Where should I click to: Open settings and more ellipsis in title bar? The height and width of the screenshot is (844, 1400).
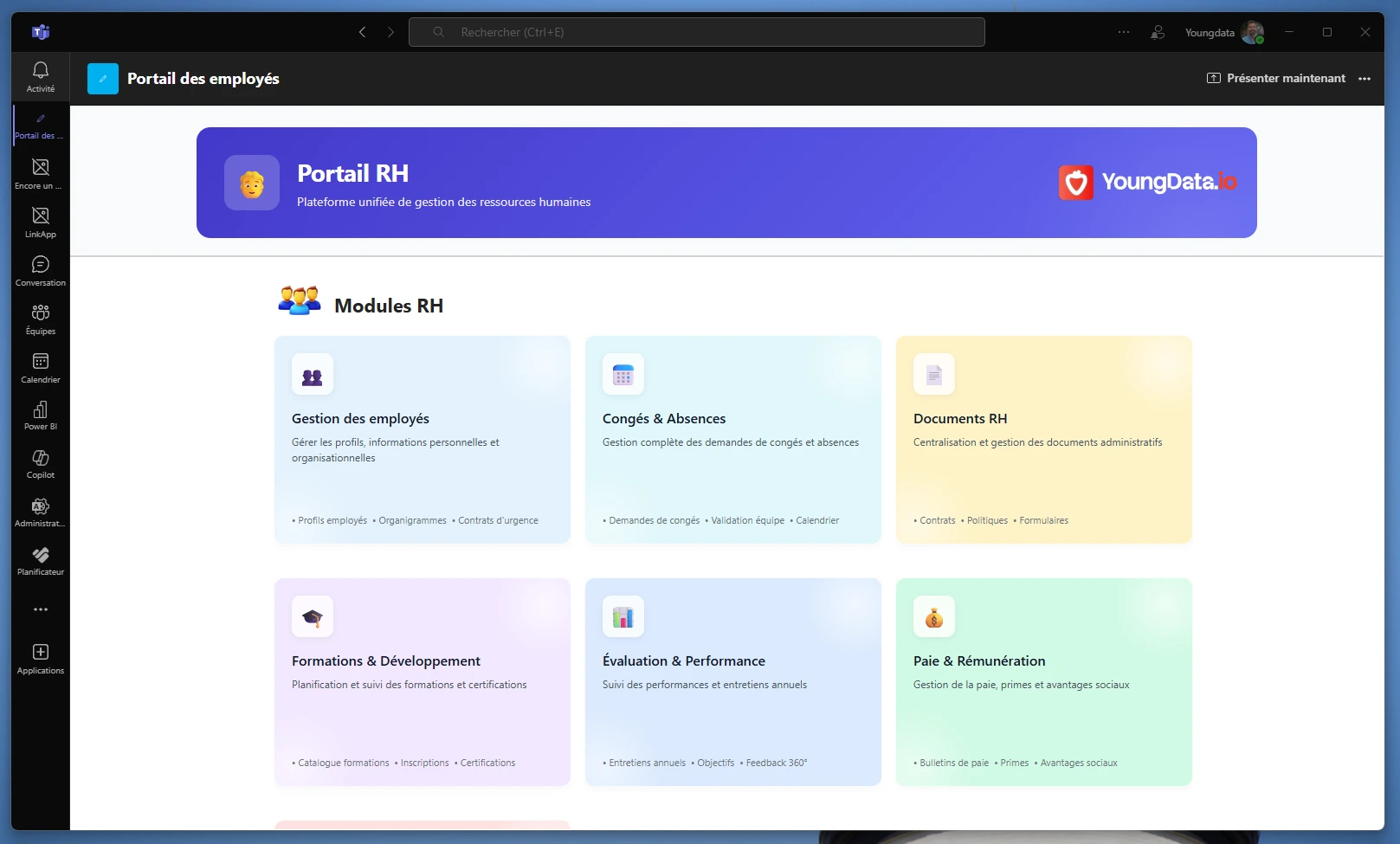click(x=1124, y=32)
